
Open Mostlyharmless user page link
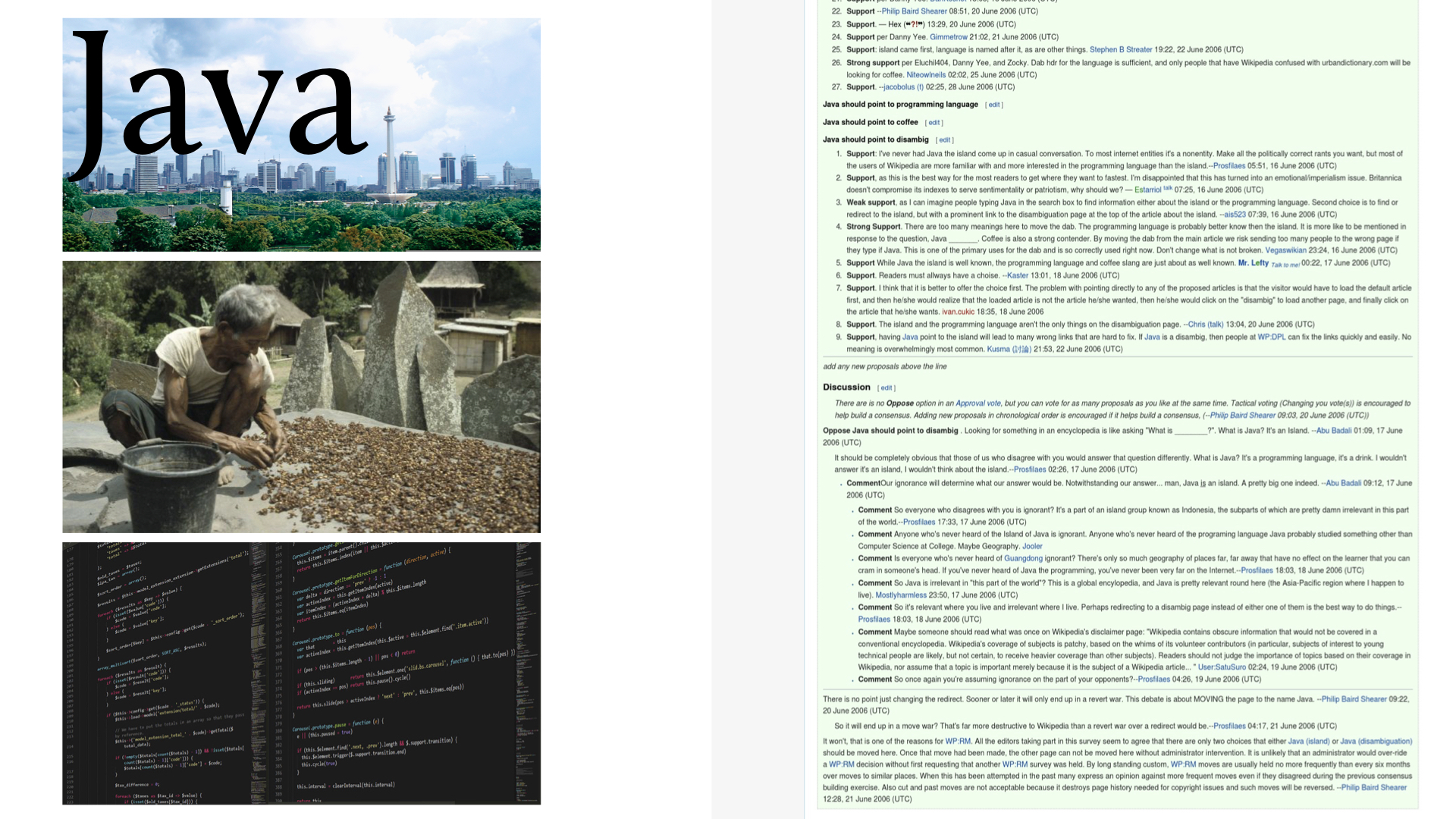pyautogui.click(x=901, y=595)
